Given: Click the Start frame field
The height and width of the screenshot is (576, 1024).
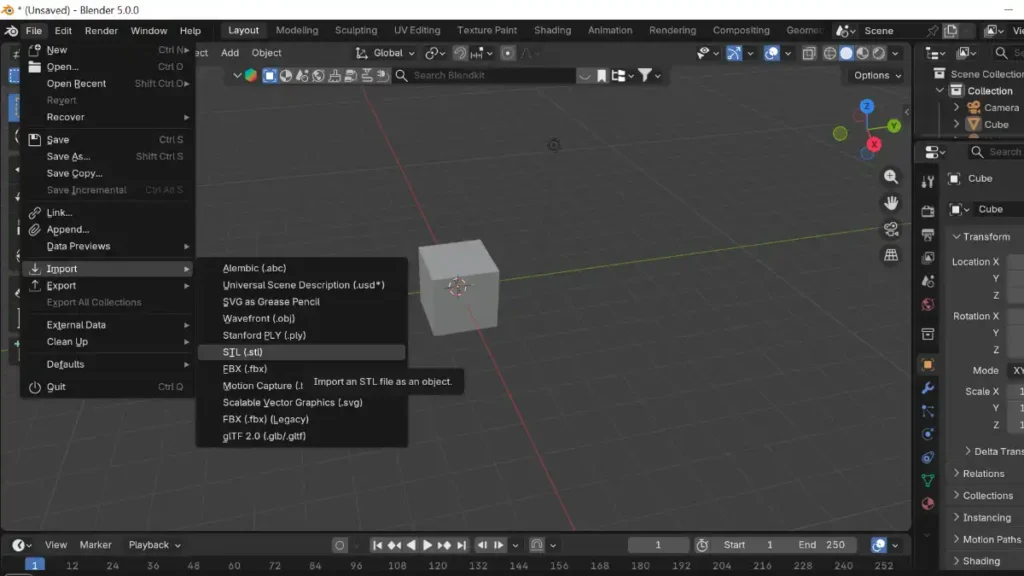Looking at the screenshot, I should tap(748, 545).
